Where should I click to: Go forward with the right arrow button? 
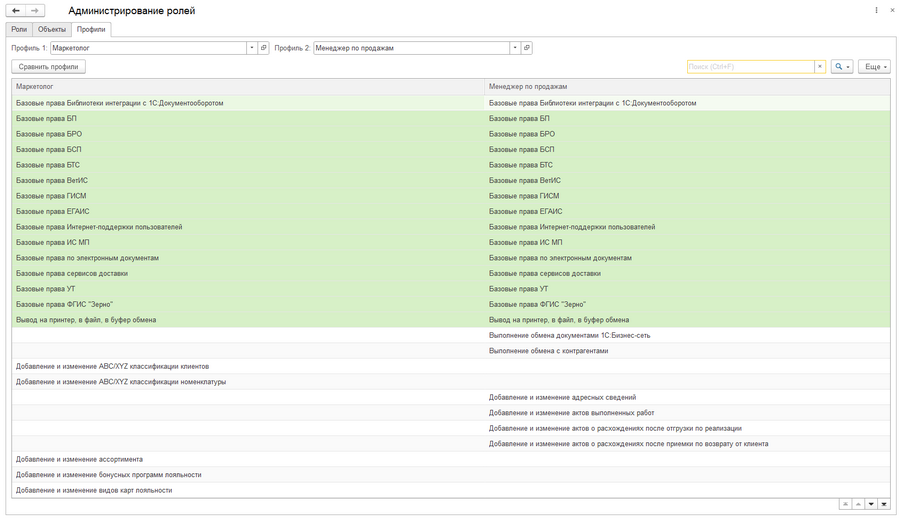[x=34, y=10]
